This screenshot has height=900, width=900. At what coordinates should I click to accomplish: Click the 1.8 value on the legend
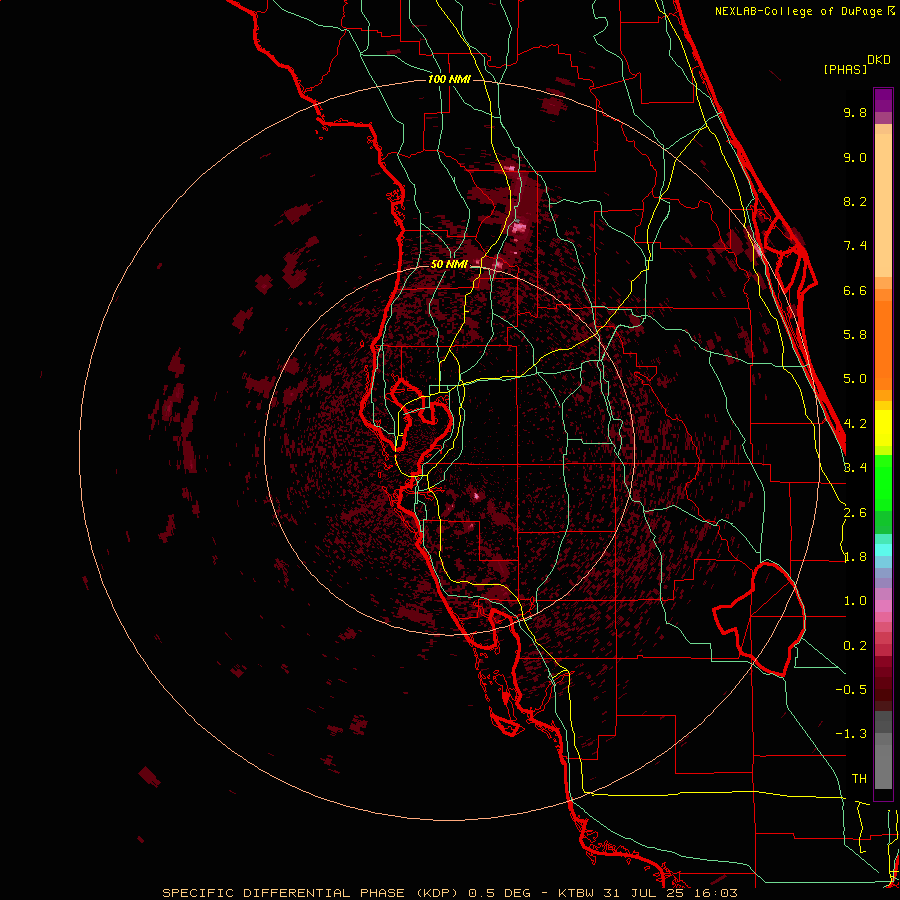pos(855,557)
